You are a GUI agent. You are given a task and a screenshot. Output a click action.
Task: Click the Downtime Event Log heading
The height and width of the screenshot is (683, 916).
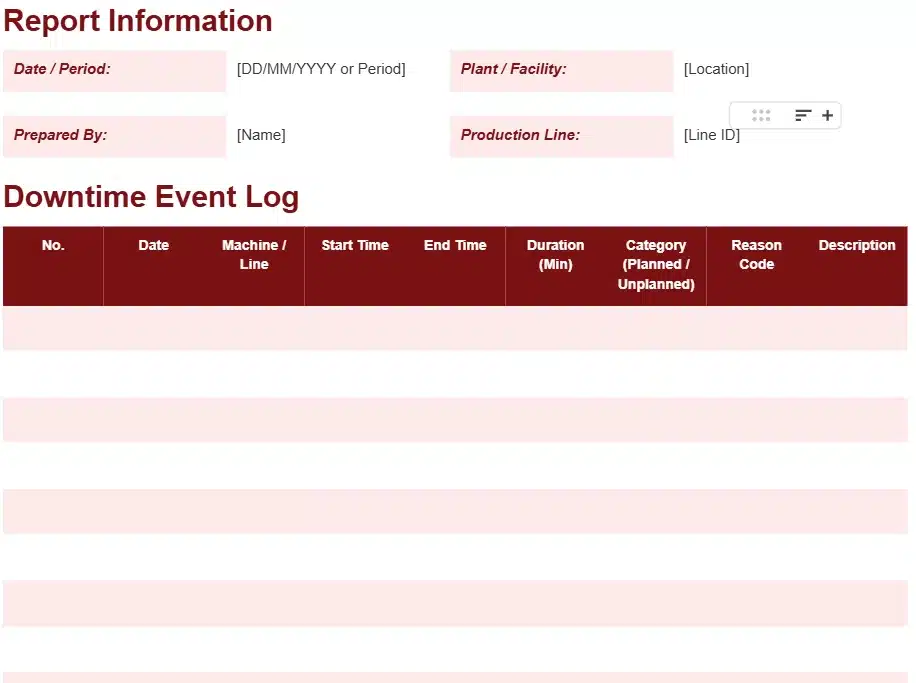[151, 197]
